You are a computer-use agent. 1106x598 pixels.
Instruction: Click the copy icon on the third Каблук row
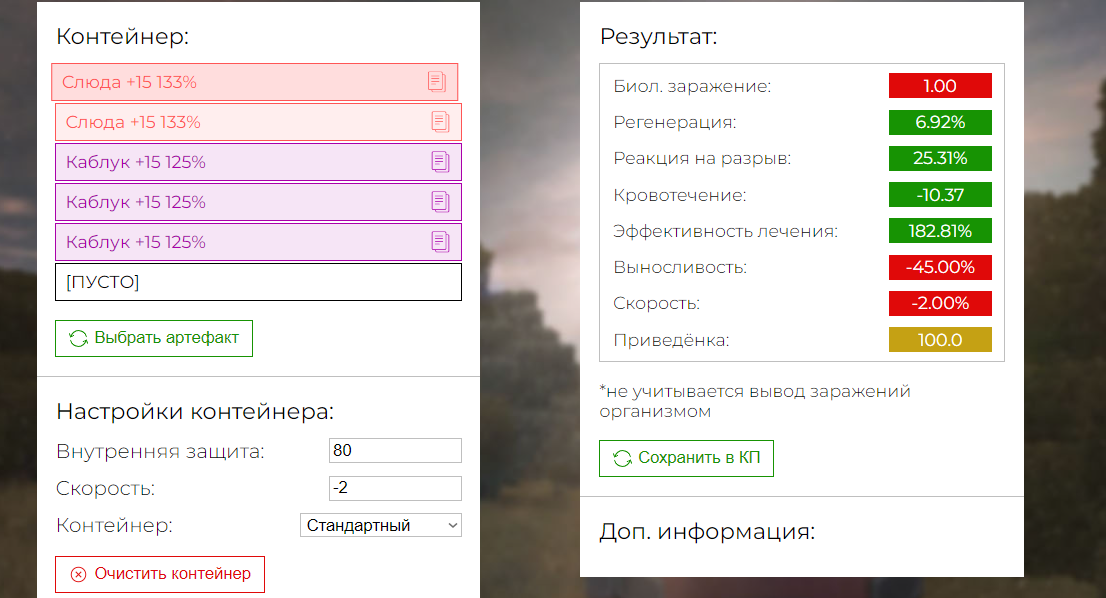pos(440,242)
